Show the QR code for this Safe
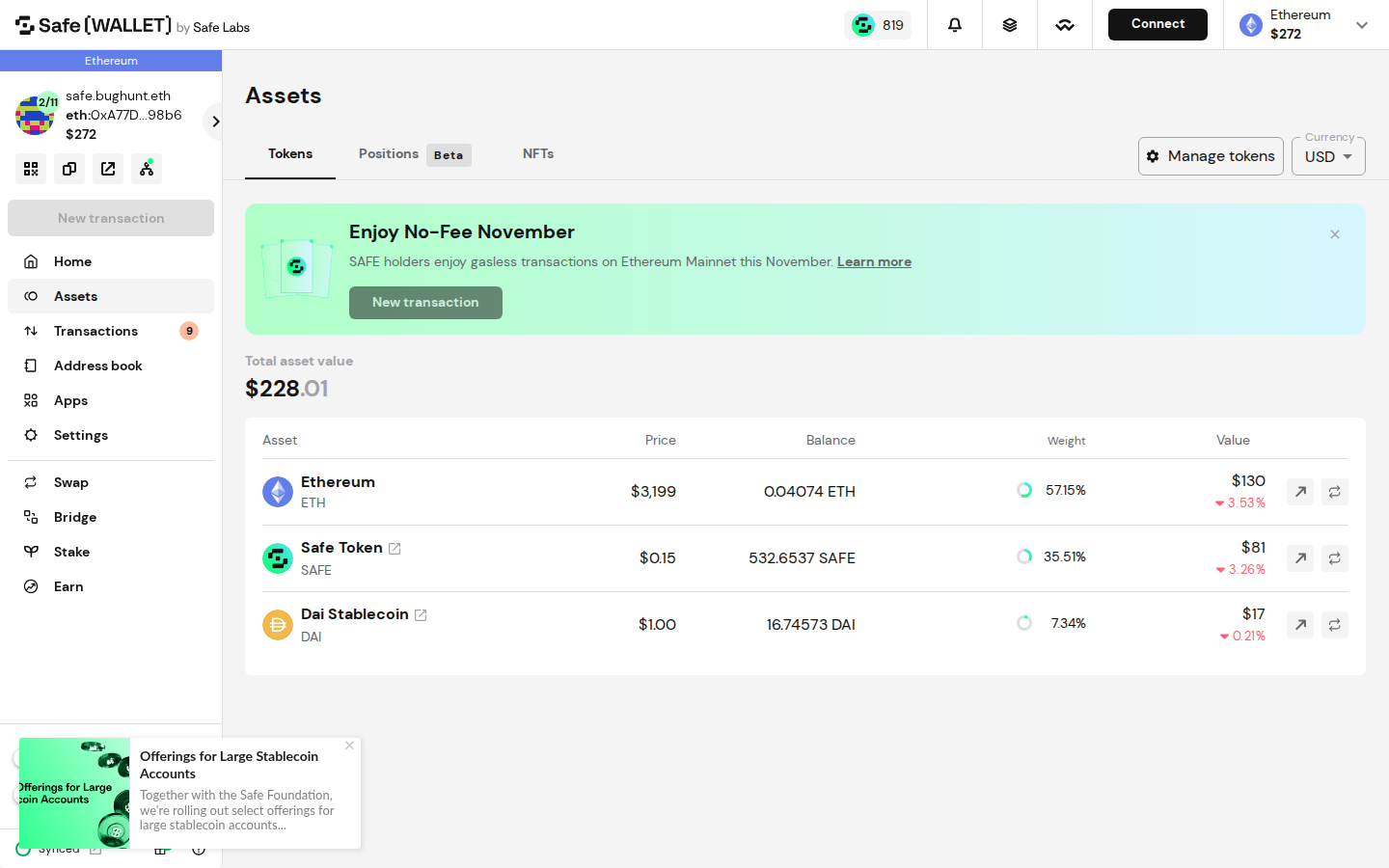This screenshot has height=868, width=1389. [31, 169]
